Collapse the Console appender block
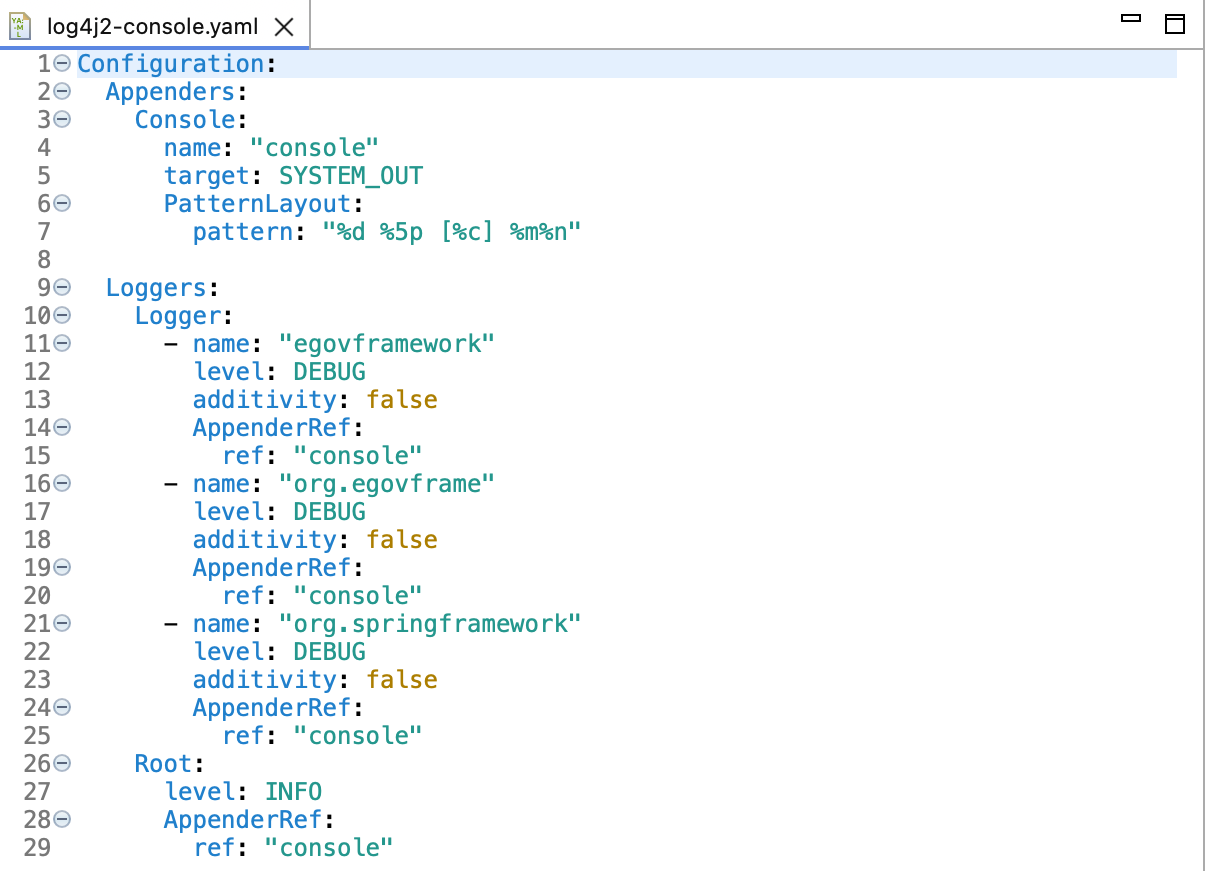This screenshot has width=1205, height=871. [x=61, y=119]
